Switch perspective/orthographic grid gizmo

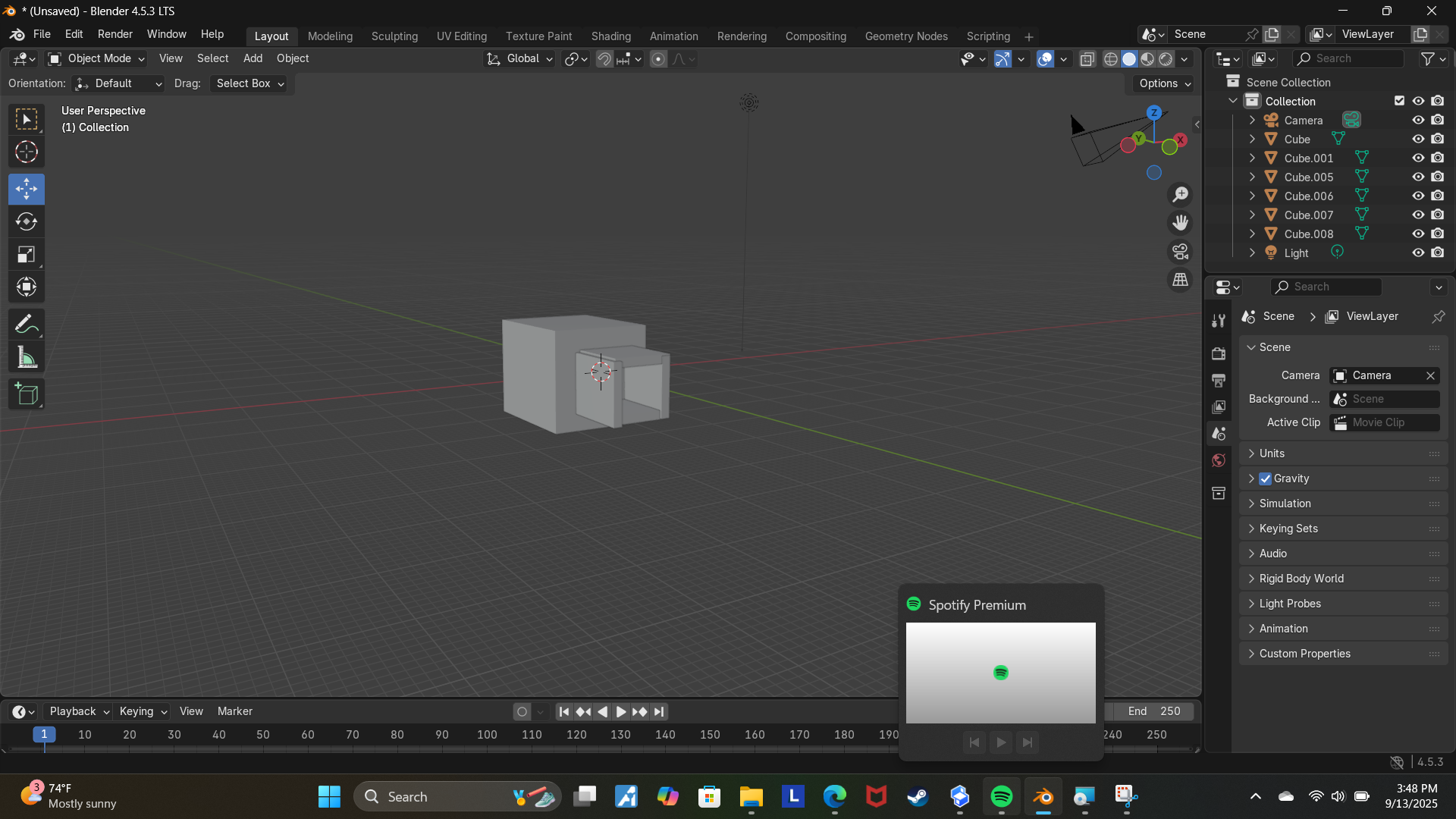pos(1180,280)
